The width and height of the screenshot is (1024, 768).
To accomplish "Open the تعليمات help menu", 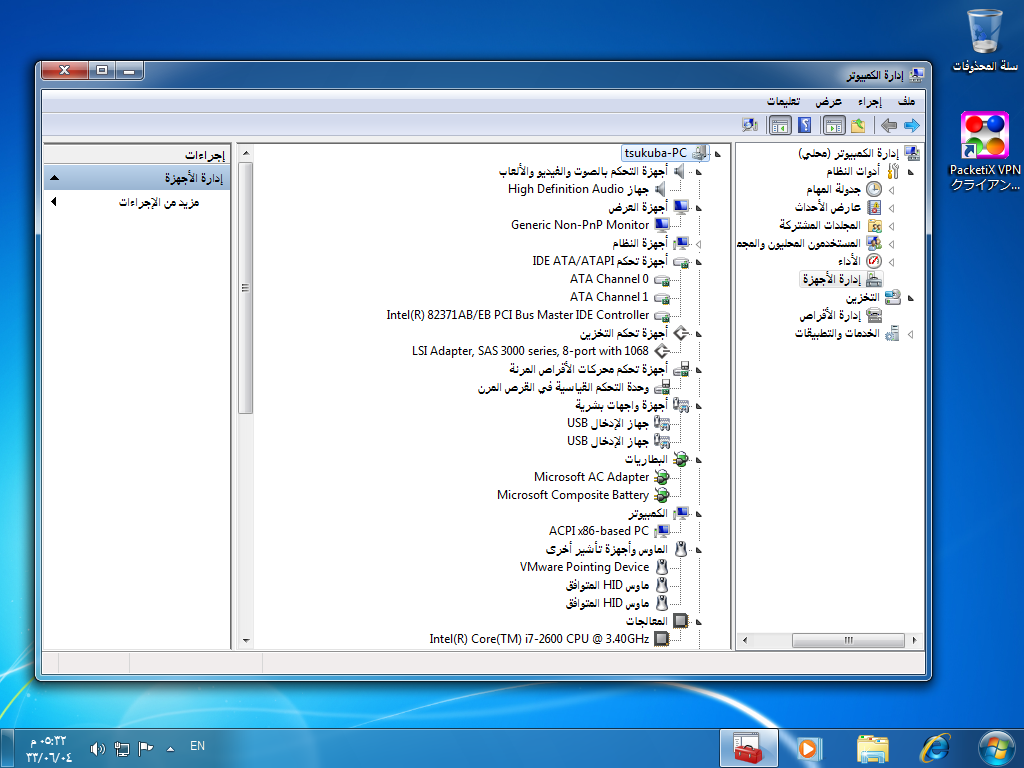I will 783,101.
